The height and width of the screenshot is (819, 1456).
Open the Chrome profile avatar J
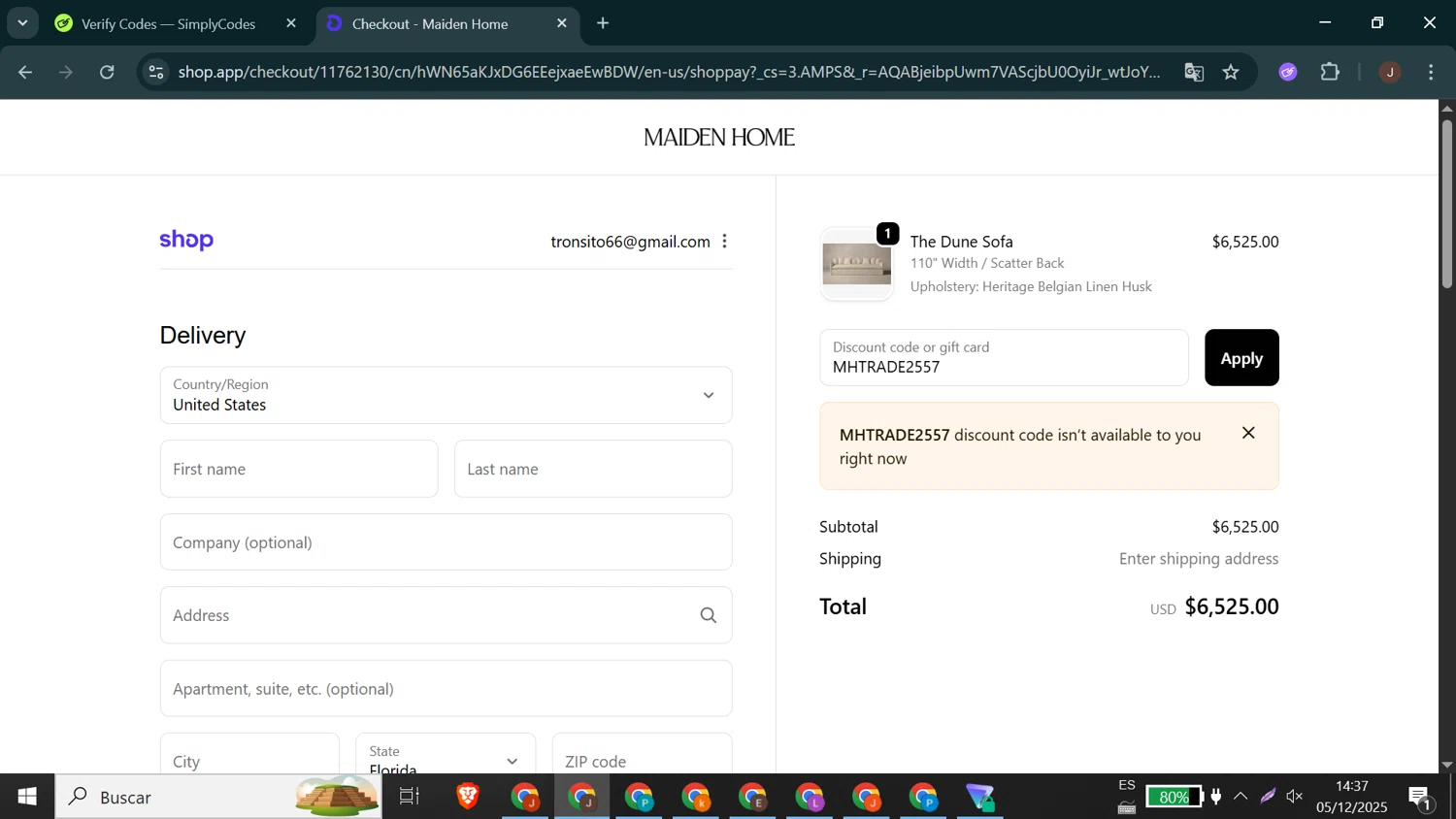(1390, 72)
